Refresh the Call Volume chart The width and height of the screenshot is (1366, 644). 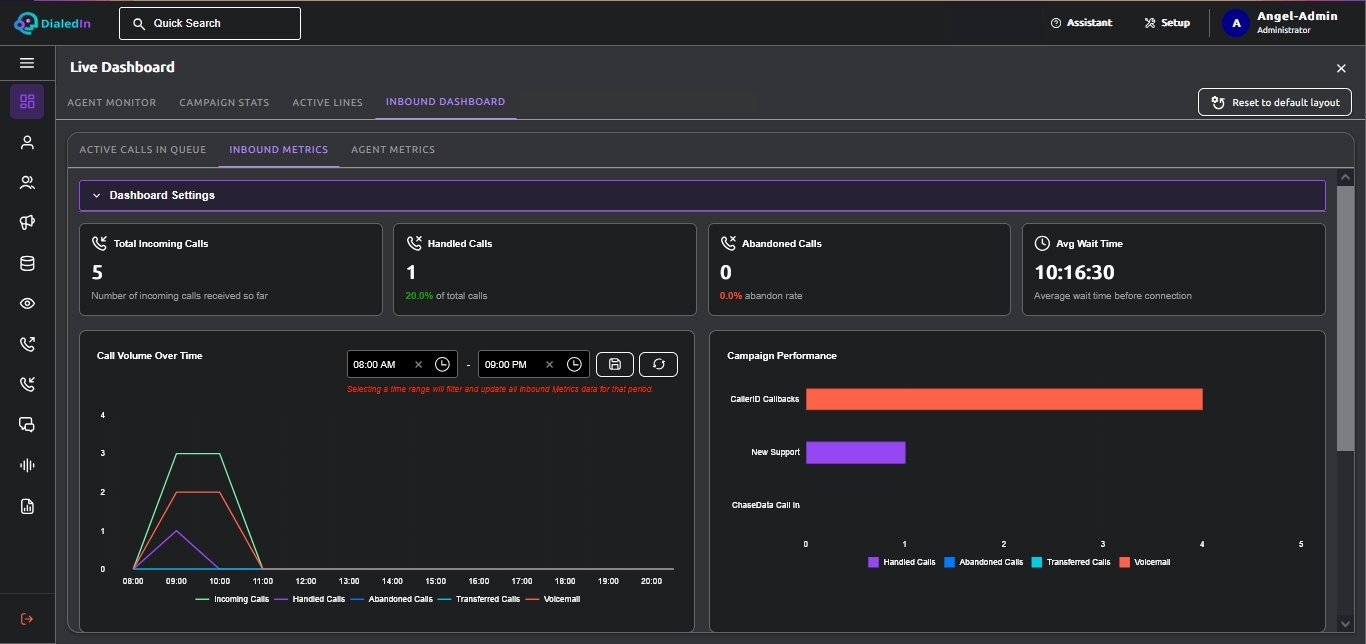click(x=659, y=364)
